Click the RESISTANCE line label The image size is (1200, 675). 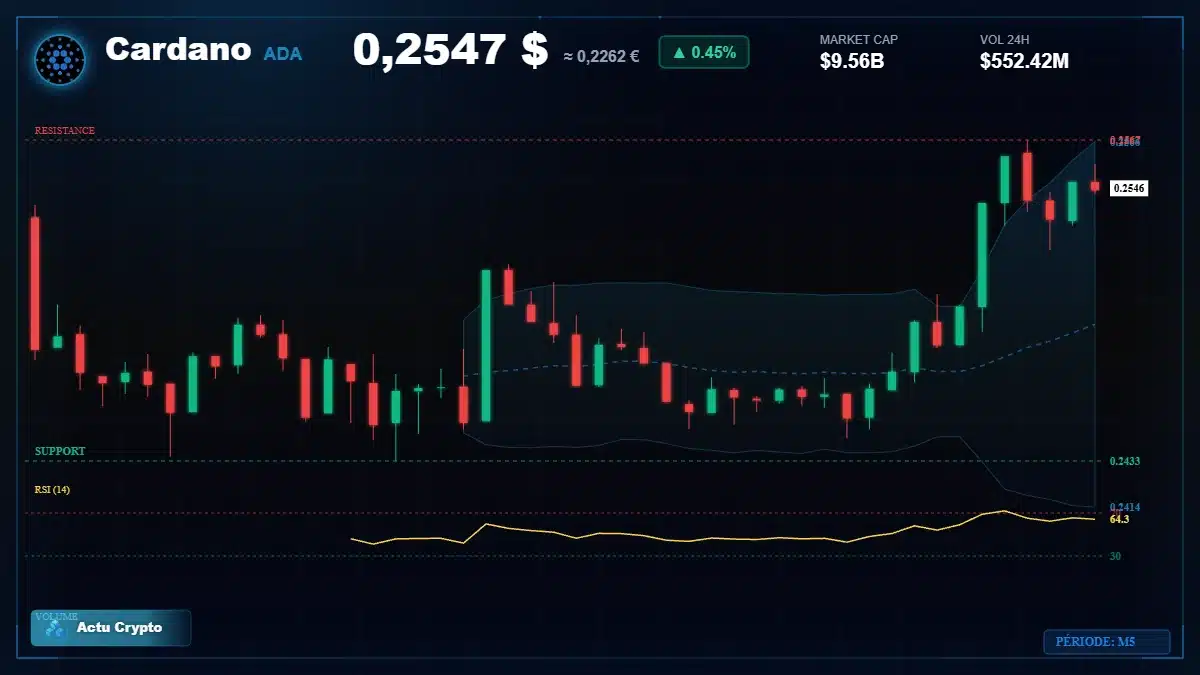65,131
